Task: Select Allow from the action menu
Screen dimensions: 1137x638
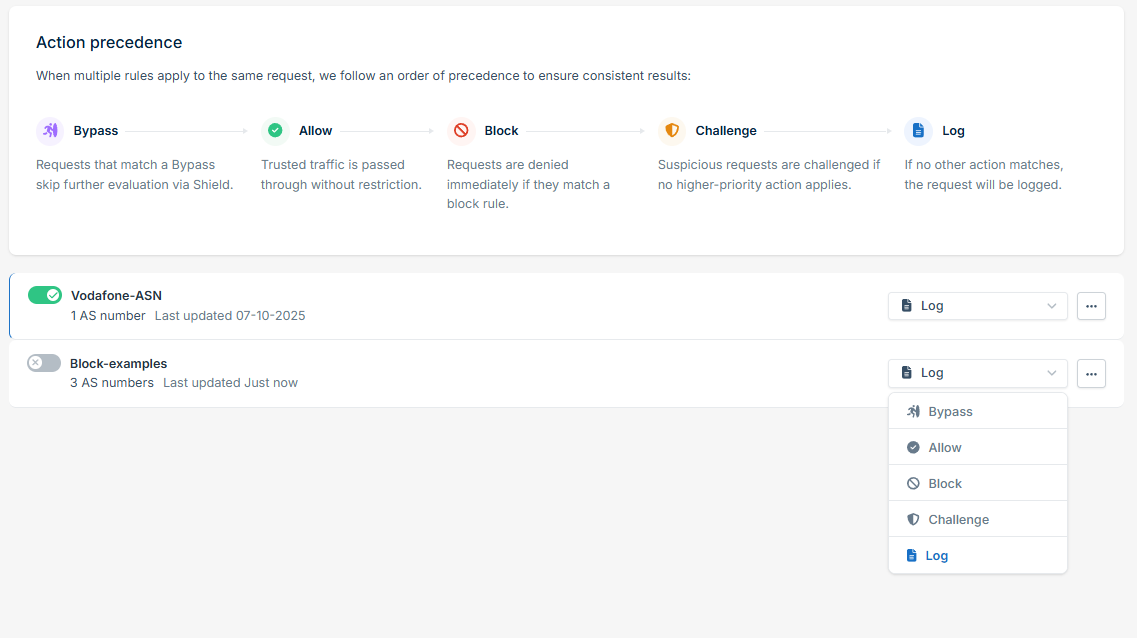Action: coord(977,447)
